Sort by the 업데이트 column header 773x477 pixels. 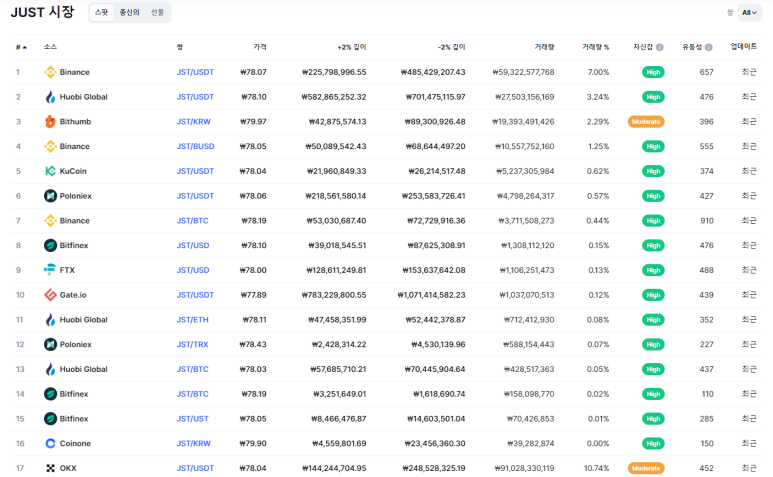tap(743, 46)
